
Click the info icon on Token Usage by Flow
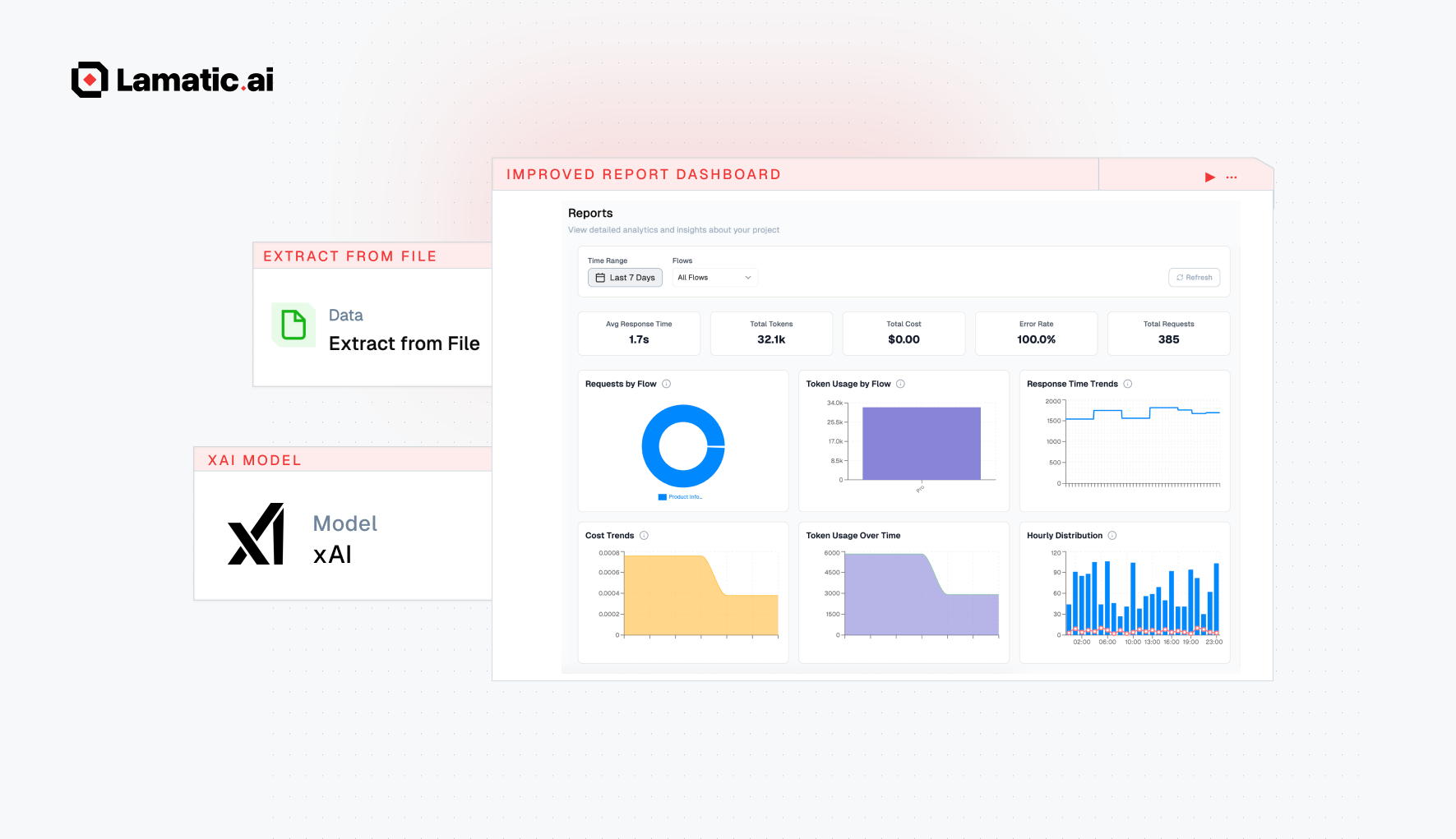coord(901,383)
